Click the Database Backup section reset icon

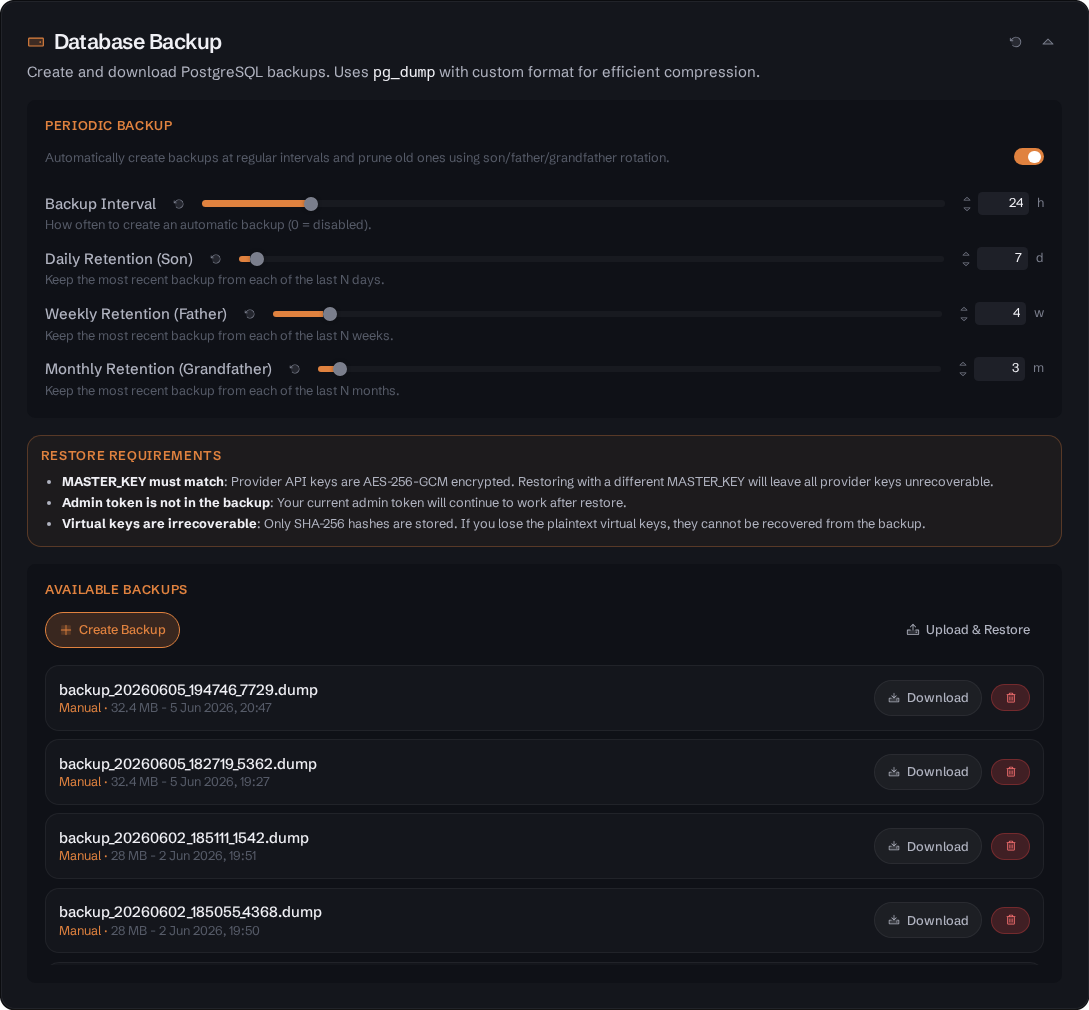[x=1015, y=42]
